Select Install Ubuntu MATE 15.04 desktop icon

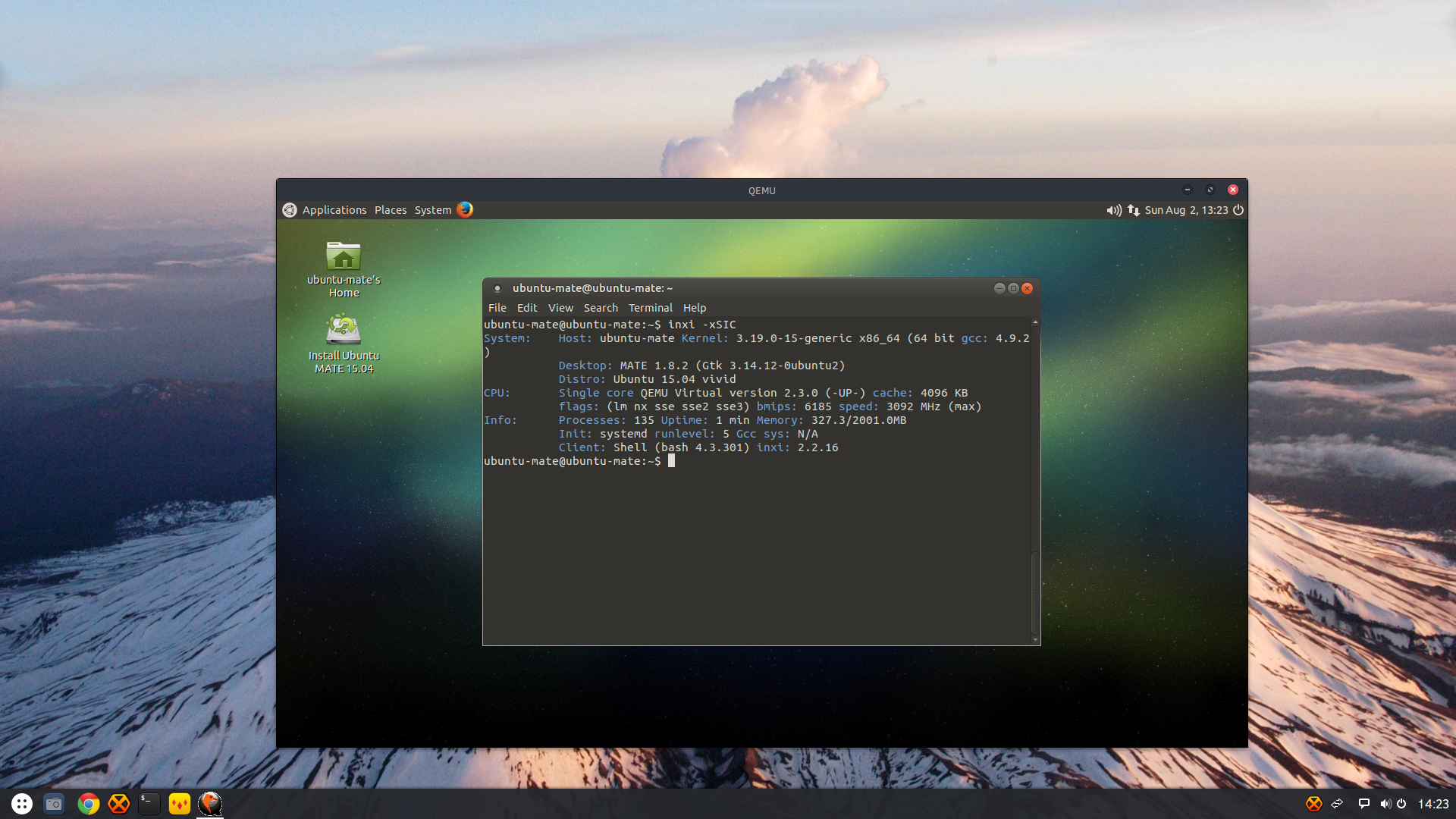344,344
